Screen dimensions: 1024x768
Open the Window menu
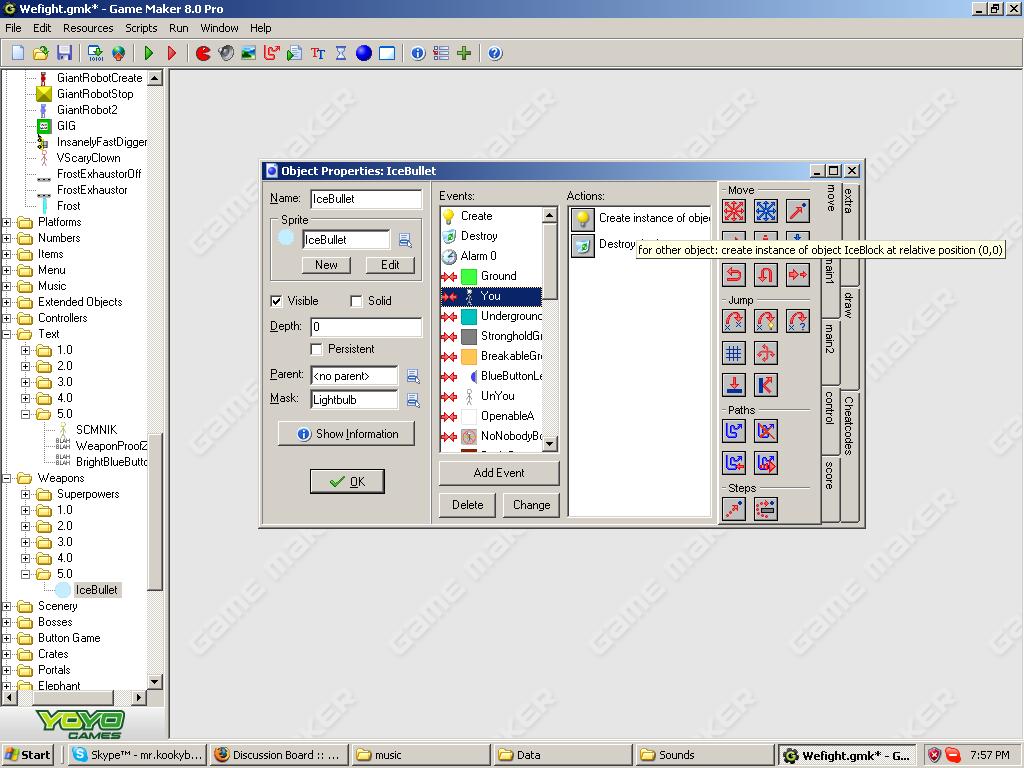219,28
